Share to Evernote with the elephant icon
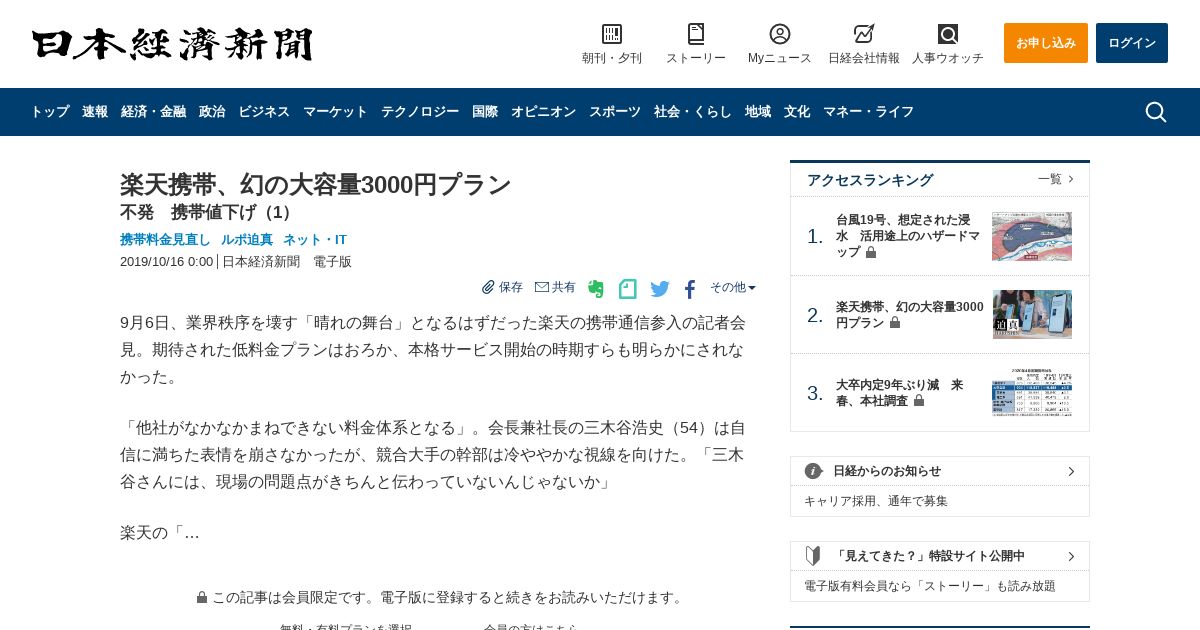This screenshot has height=630, width=1200. tap(596, 289)
